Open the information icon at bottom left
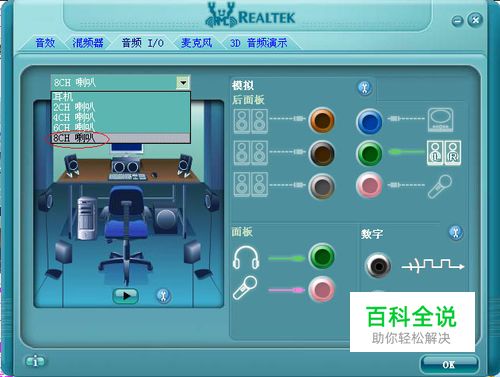 pyautogui.click(x=35, y=361)
